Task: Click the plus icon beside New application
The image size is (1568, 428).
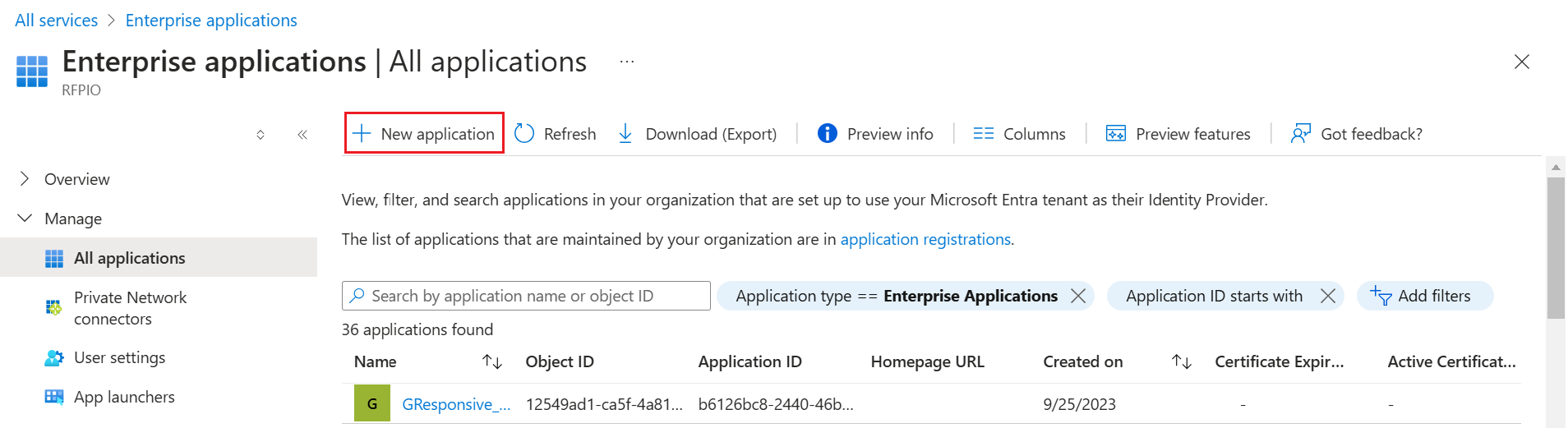Action: click(x=362, y=133)
